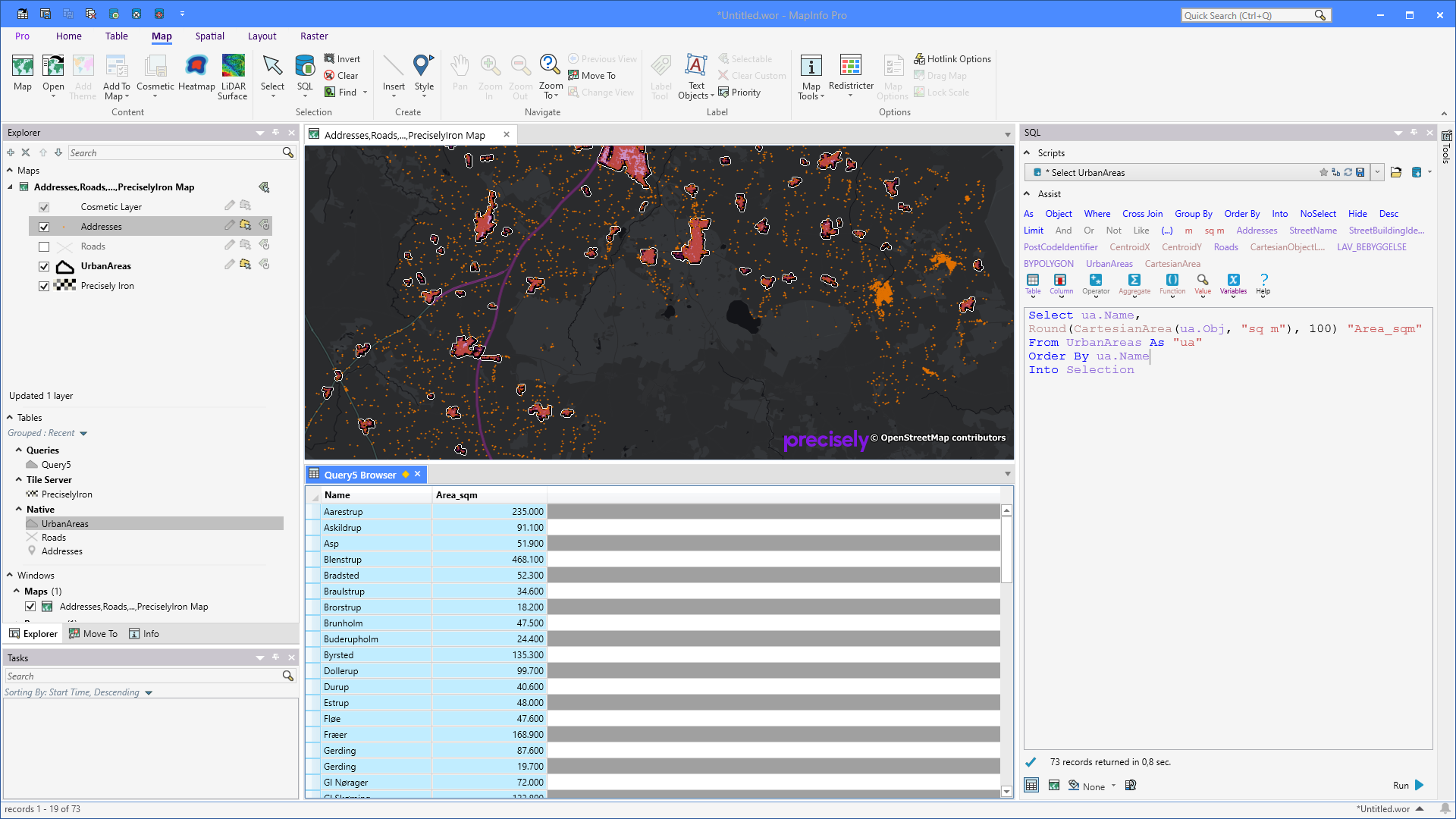The height and width of the screenshot is (819, 1456).
Task: Edit the style of the UrbanAreas layer
Action: [x=229, y=265]
